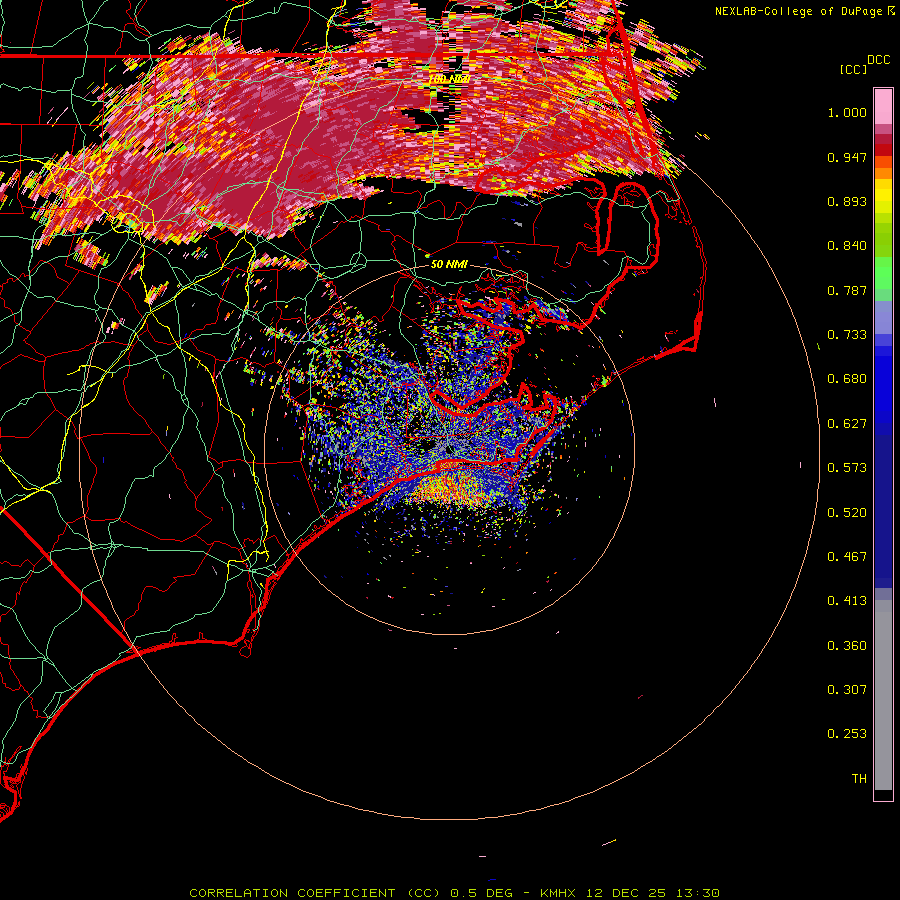Click the TH threshold label
The height and width of the screenshot is (900, 900).
tap(859, 779)
